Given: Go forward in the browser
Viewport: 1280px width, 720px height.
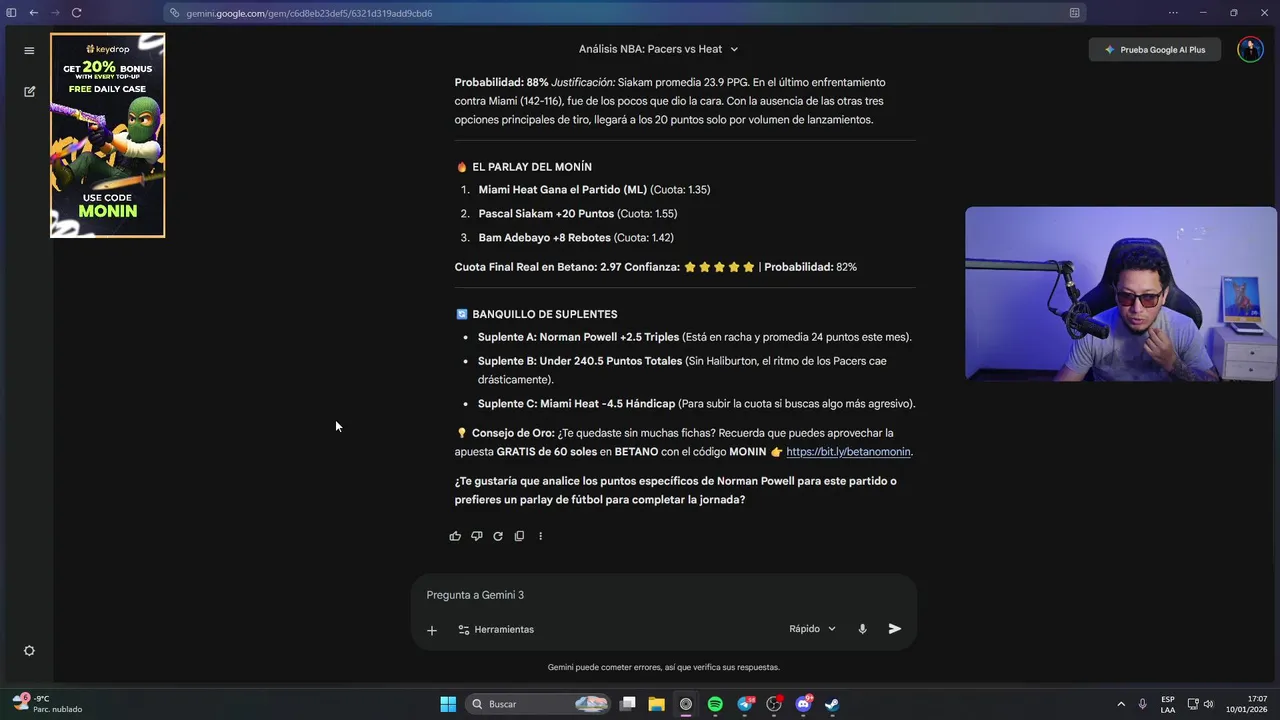Looking at the screenshot, I should tap(55, 13).
